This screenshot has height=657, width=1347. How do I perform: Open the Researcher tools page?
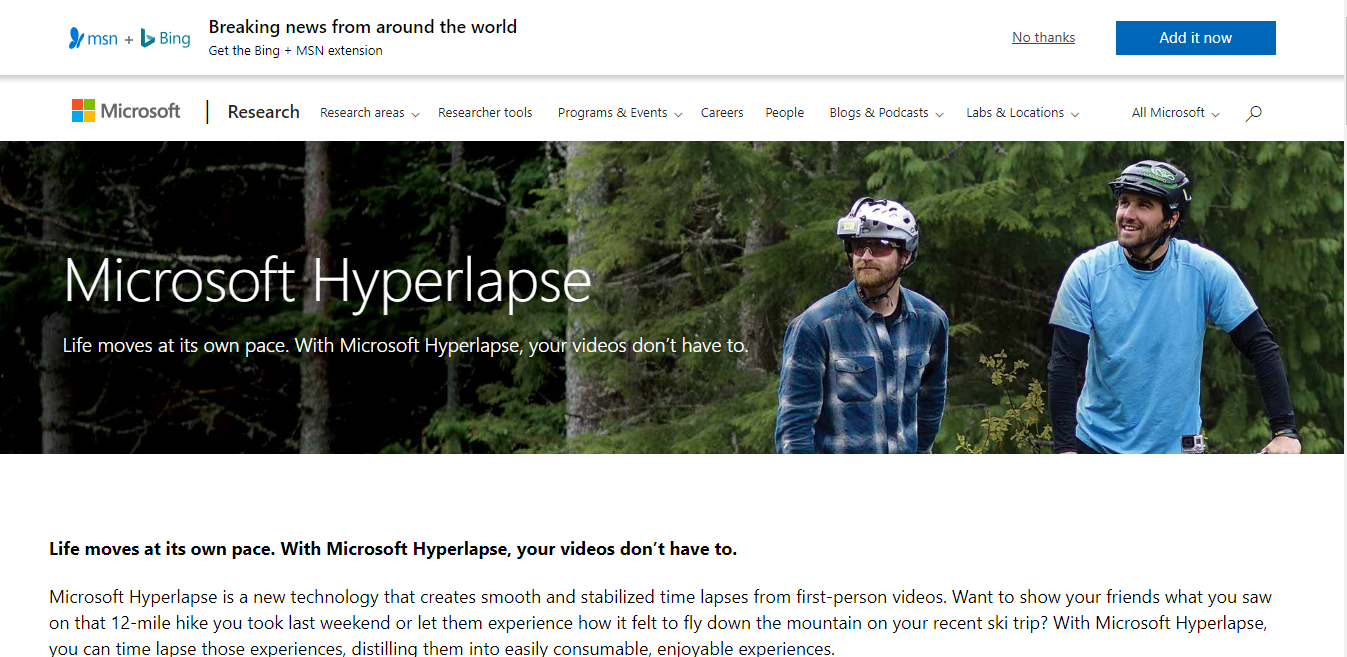485,113
